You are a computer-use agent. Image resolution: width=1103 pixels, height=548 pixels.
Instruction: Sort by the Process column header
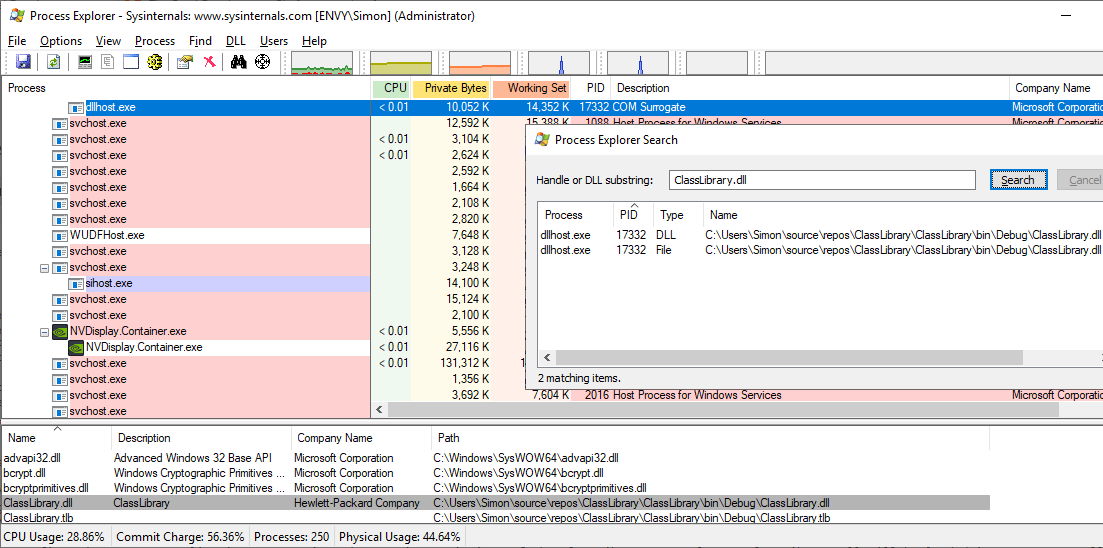186,88
